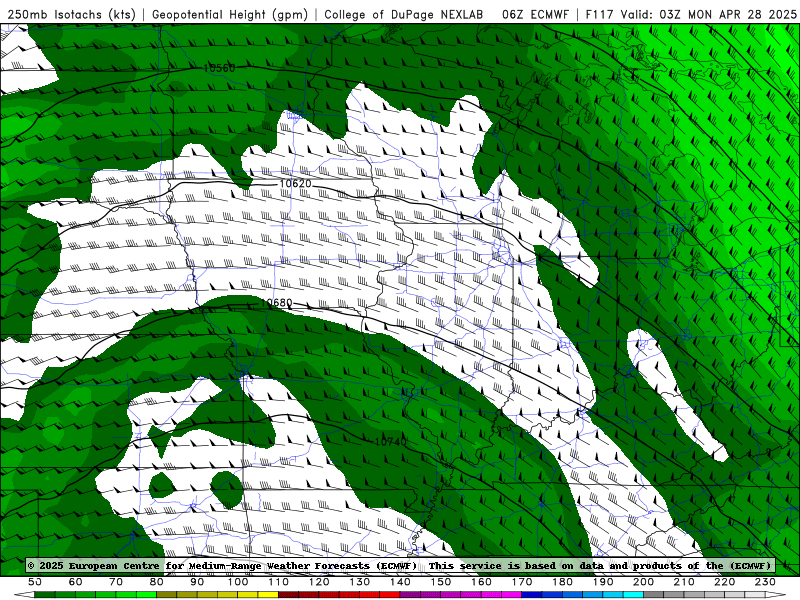This screenshot has width=800, height=600.
Task: Click the '250mb Isotachs (kts)' title text
Action: tap(71, 14)
